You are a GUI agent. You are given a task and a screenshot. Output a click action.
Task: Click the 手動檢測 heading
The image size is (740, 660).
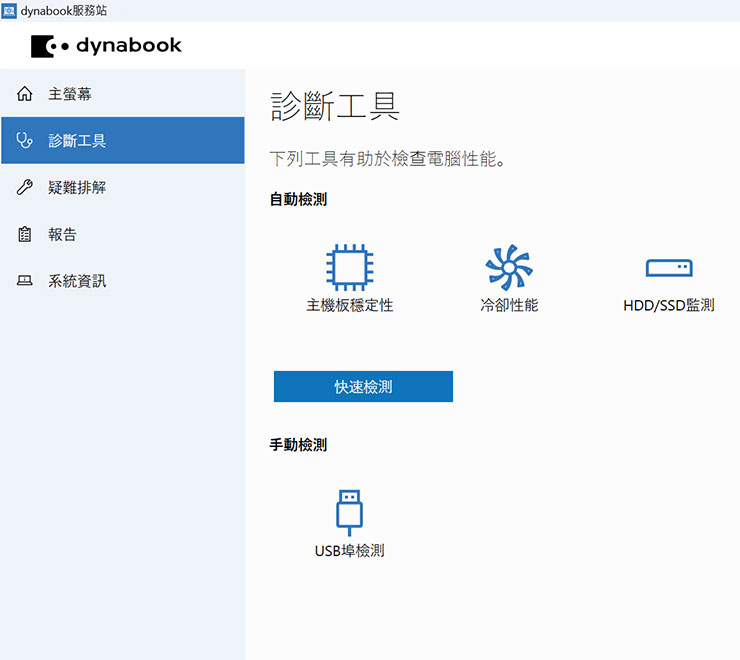[298, 445]
